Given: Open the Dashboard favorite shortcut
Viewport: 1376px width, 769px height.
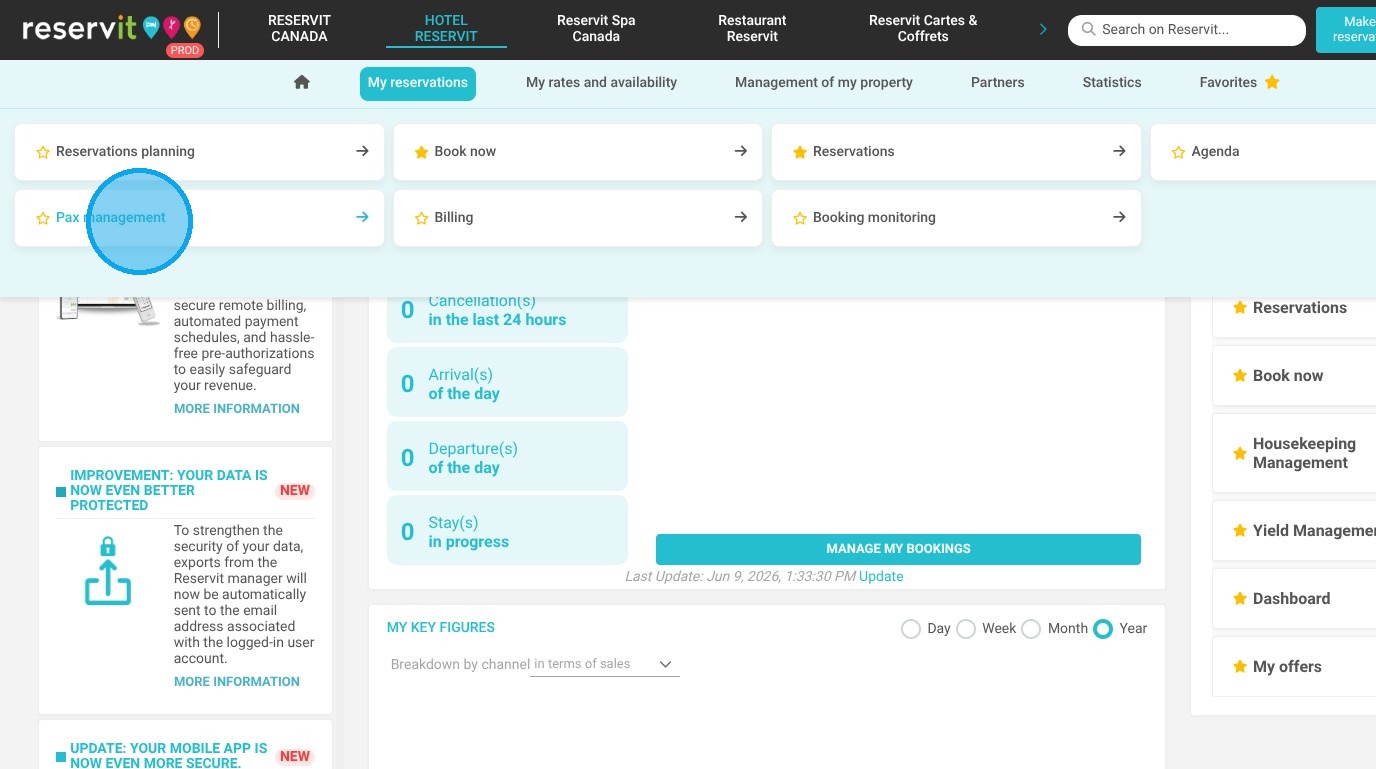Looking at the screenshot, I should (1294, 599).
